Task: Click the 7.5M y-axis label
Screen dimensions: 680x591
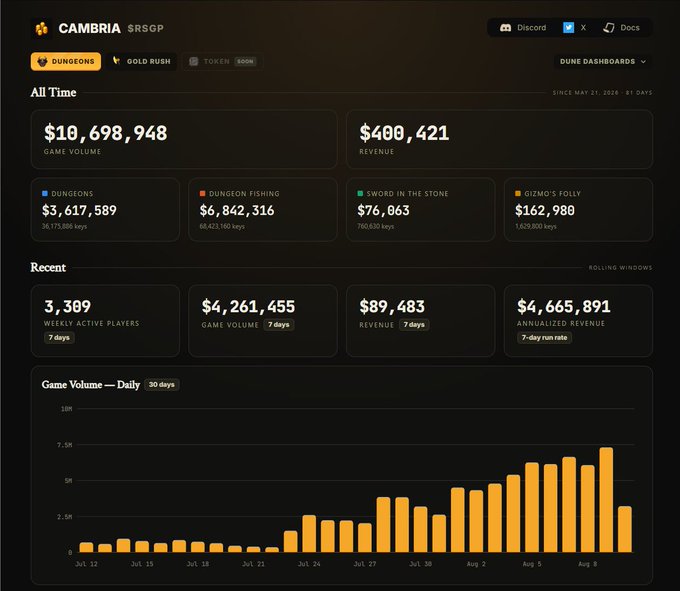Action: (65, 445)
